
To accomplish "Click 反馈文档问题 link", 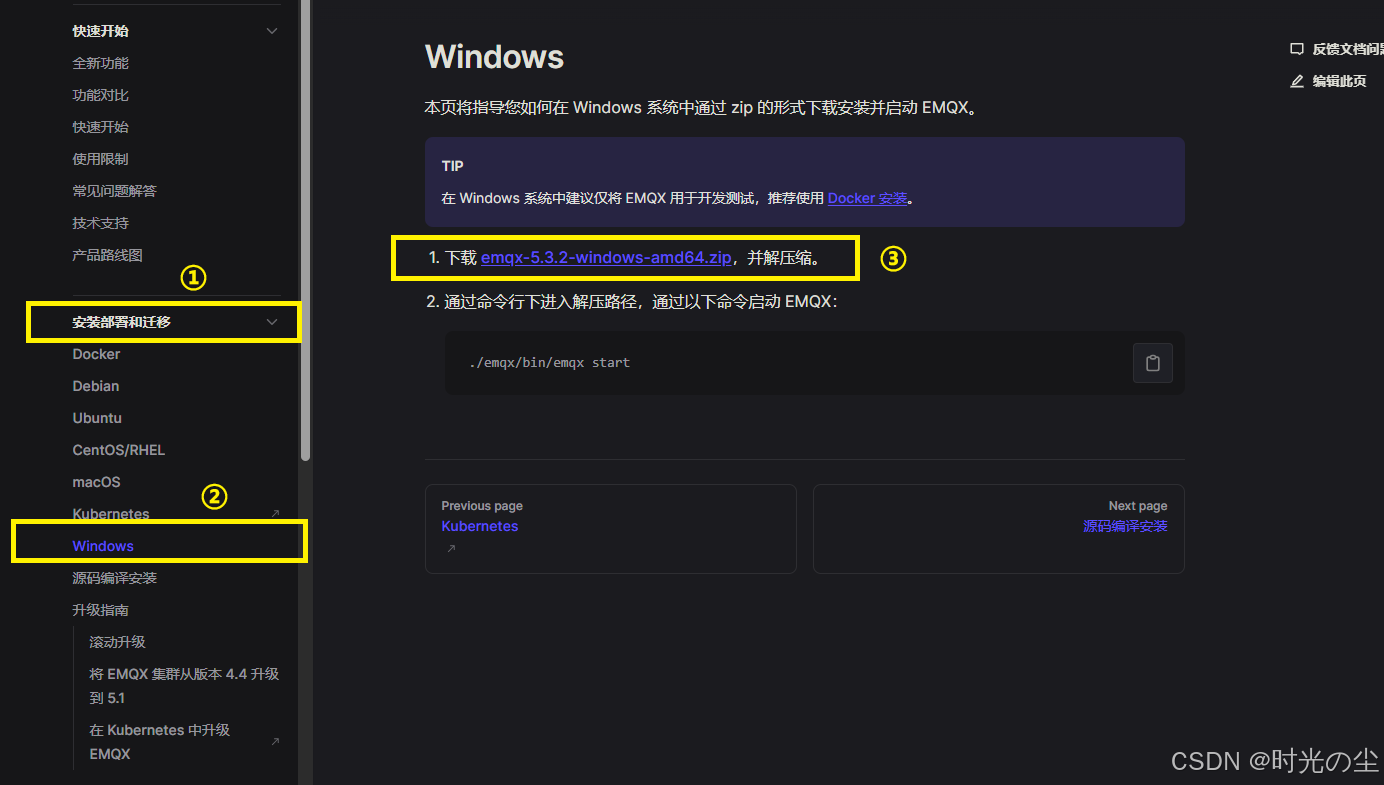I will click(1348, 49).
